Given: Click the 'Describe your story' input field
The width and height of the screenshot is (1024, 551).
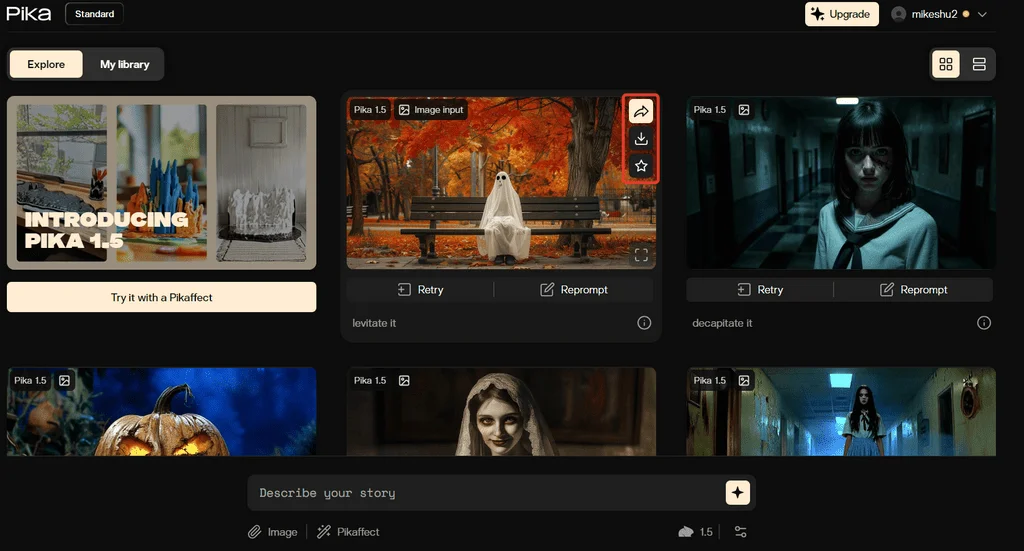Looking at the screenshot, I should (x=485, y=493).
